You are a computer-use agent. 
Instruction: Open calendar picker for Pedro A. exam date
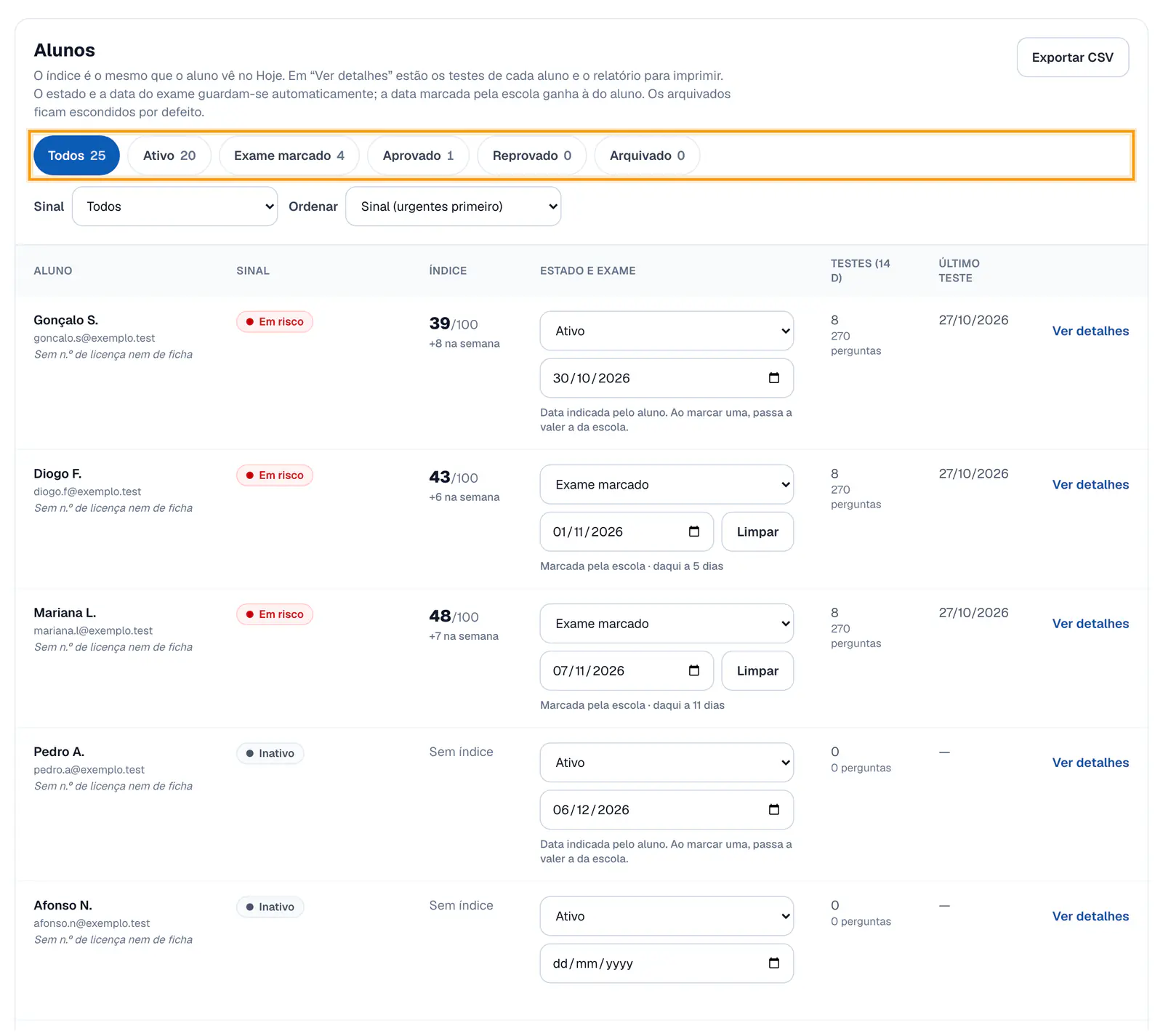(x=773, y=810)
